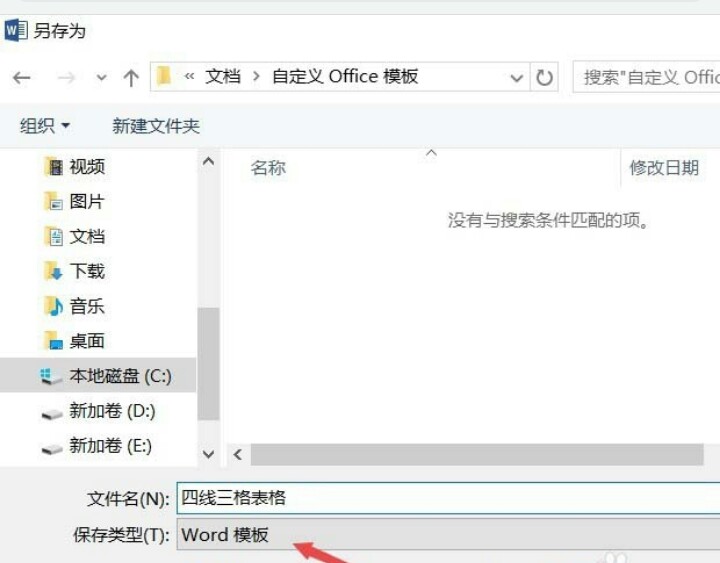Viewport: 720px width, 563px height.
Task: Click the 文件名 input field
Action: coord(448,498)
